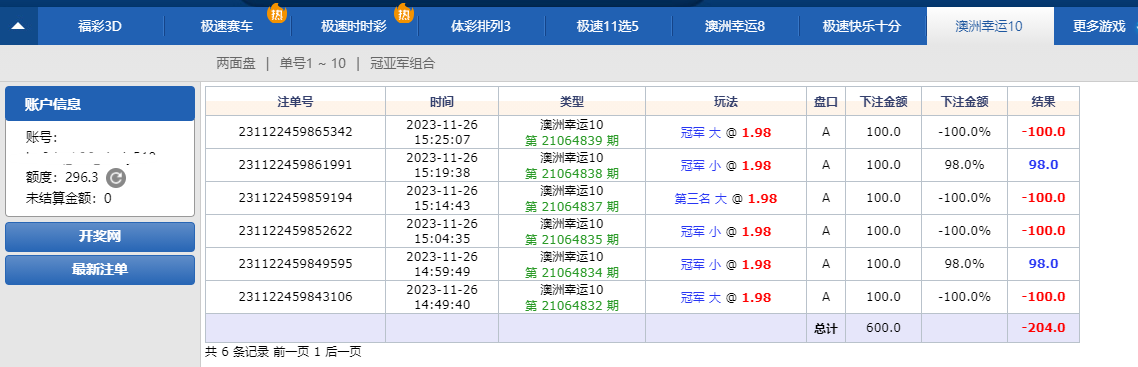Collapse the game menu with the up-arrow button
This screenshot has height=367, width=1138.
point(18,27)
